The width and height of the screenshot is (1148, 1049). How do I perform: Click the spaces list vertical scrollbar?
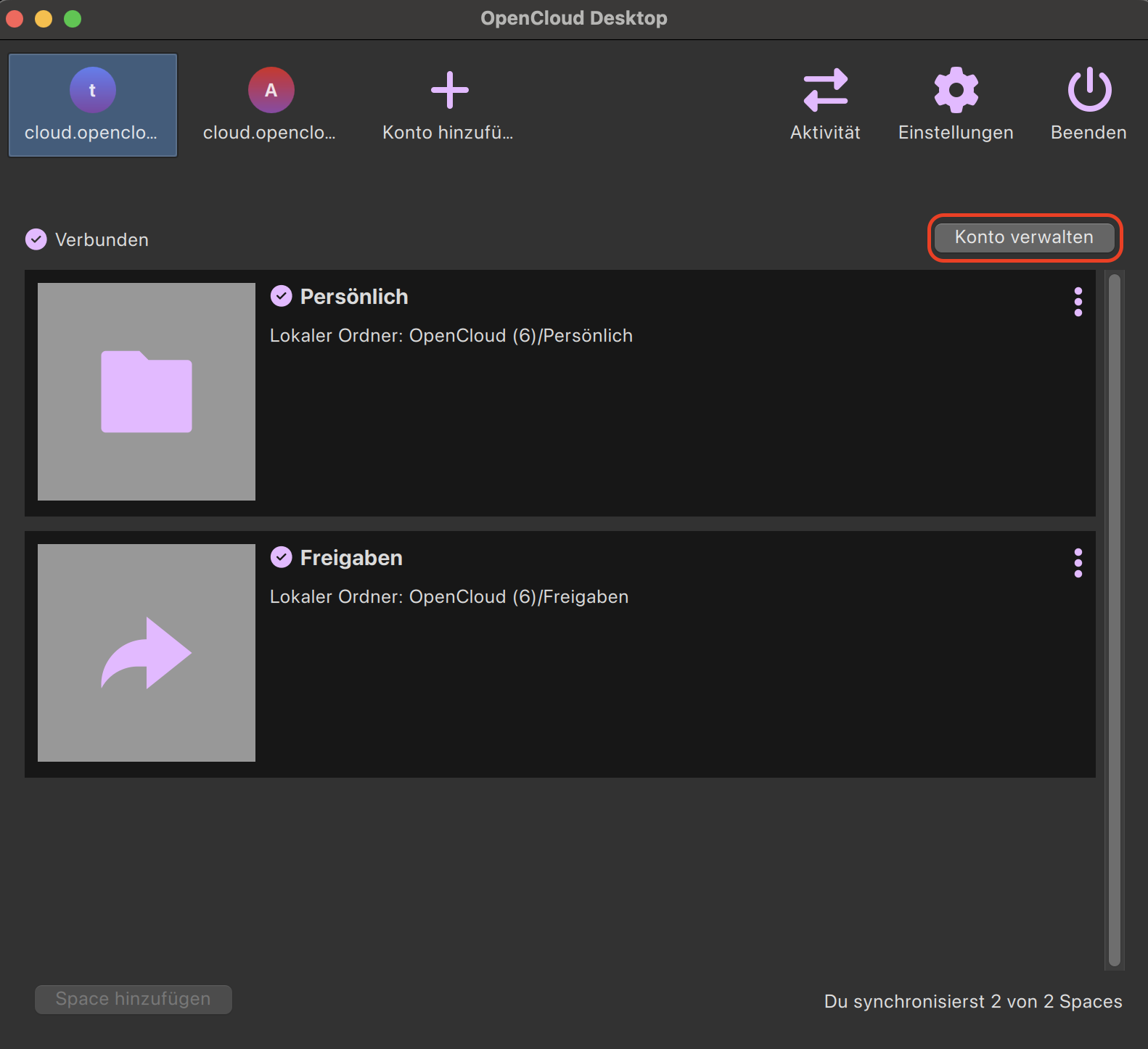tap(1115, 620)
